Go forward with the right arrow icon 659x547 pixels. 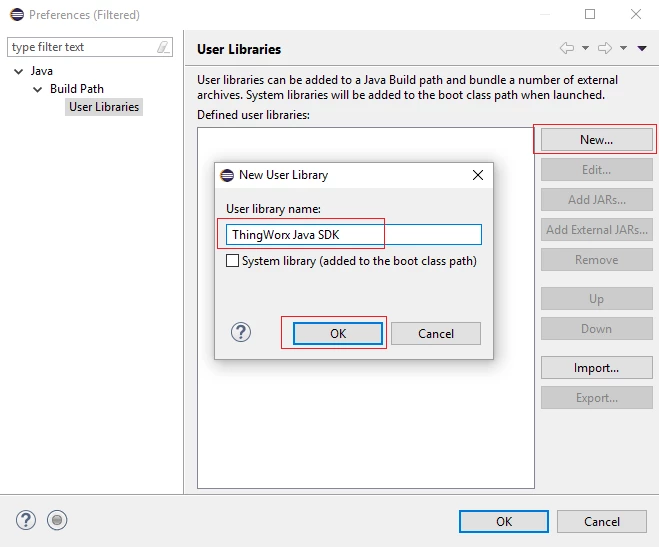pyautogui.click(x=605, y=48)
